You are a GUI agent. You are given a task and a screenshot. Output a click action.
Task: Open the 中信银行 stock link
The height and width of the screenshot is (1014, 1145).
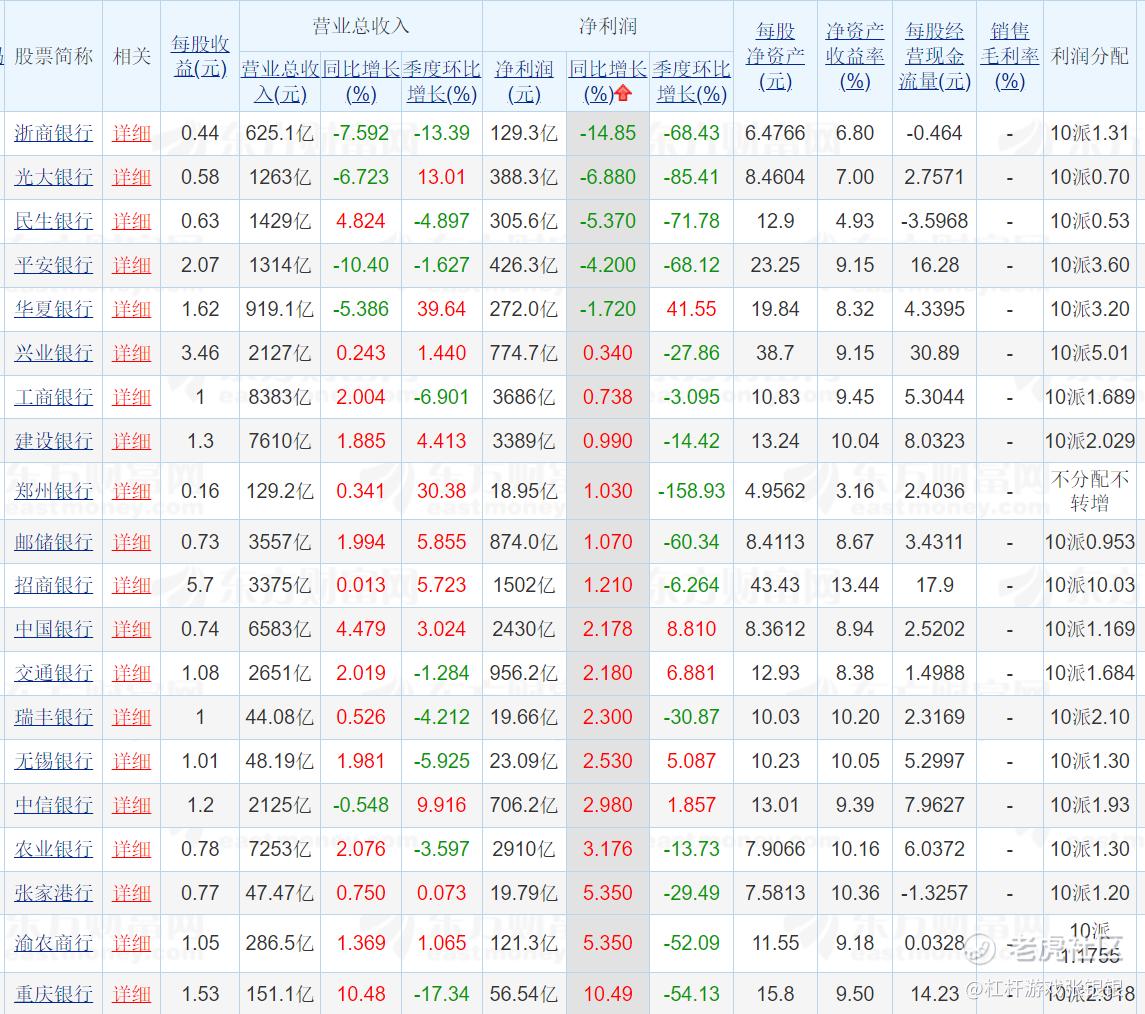53,804
